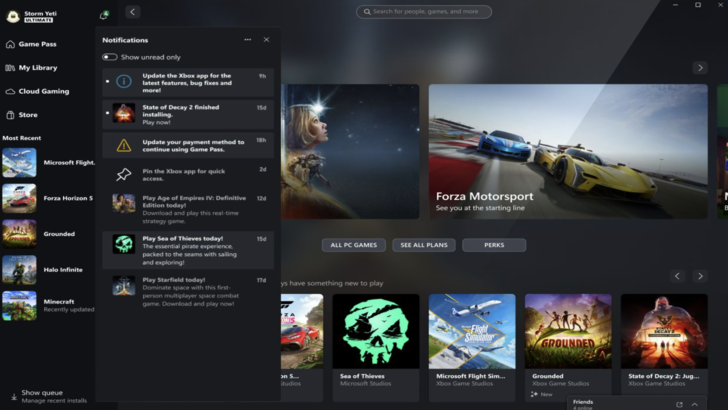This screenshot has height=410, width=728.
Task: Click the pin Xbox app notification icon
Action: (124, 173)
